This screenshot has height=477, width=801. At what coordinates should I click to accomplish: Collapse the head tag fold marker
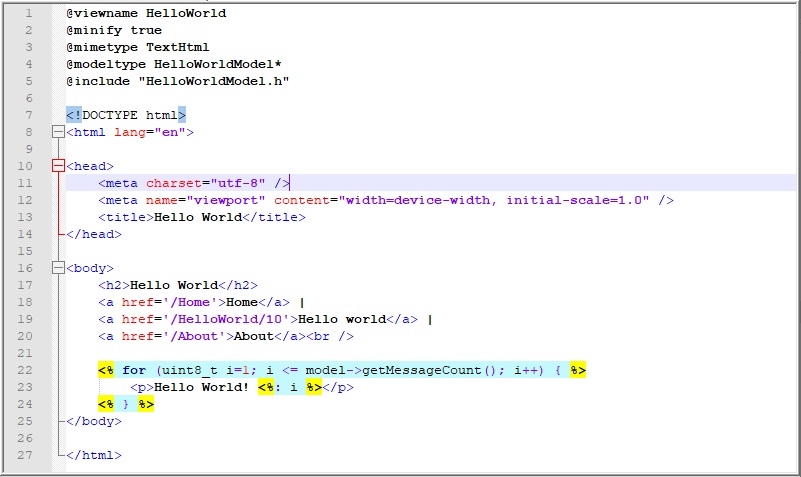coord(58,166)
